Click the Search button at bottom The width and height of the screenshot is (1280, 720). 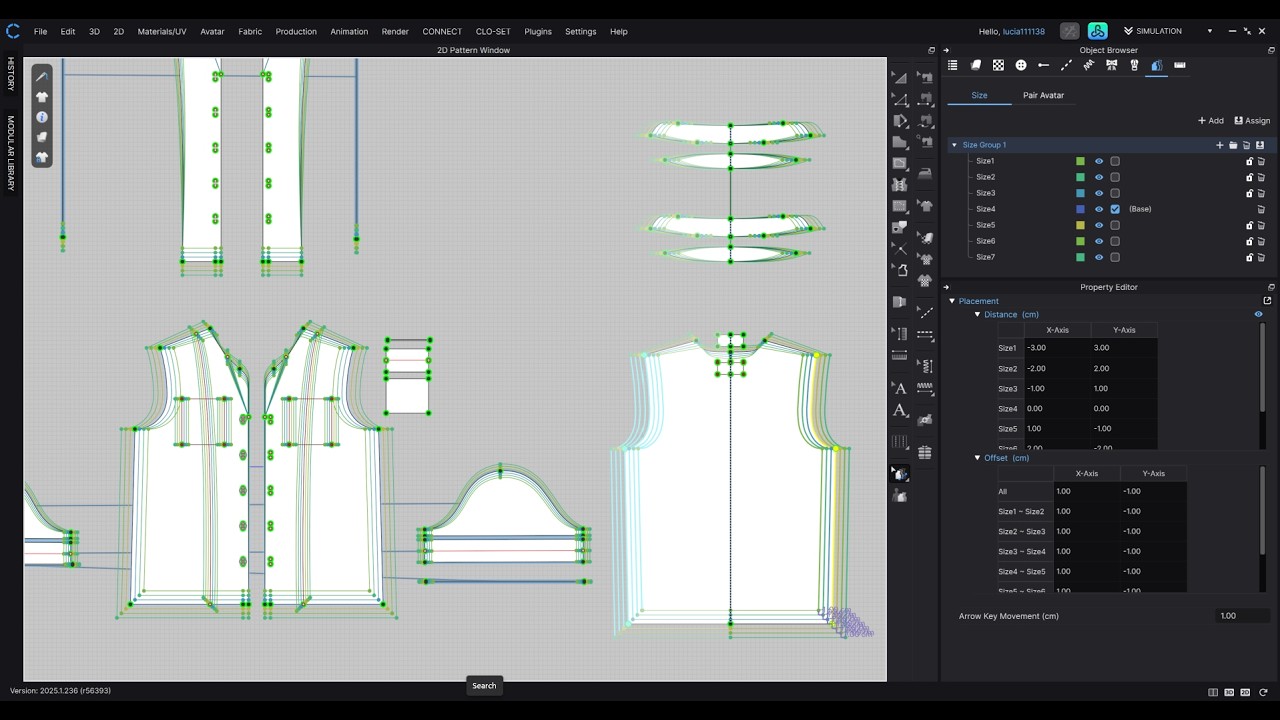tap(484, 686)
